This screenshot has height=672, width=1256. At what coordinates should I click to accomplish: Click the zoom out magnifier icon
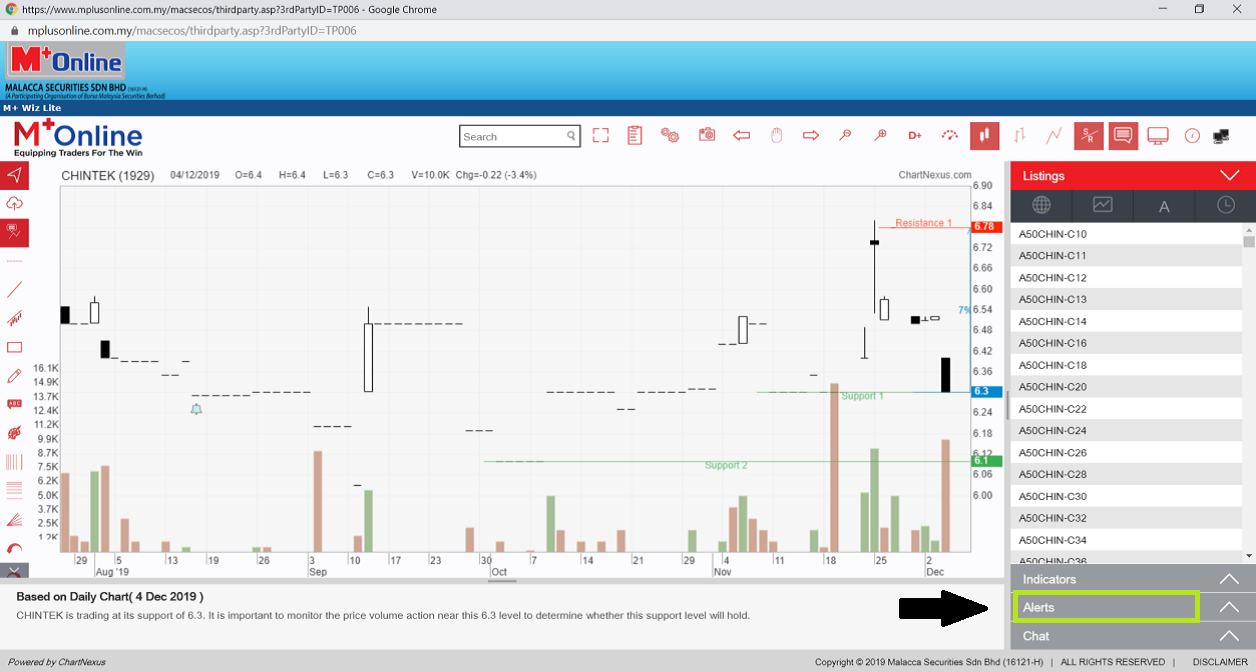845,135
